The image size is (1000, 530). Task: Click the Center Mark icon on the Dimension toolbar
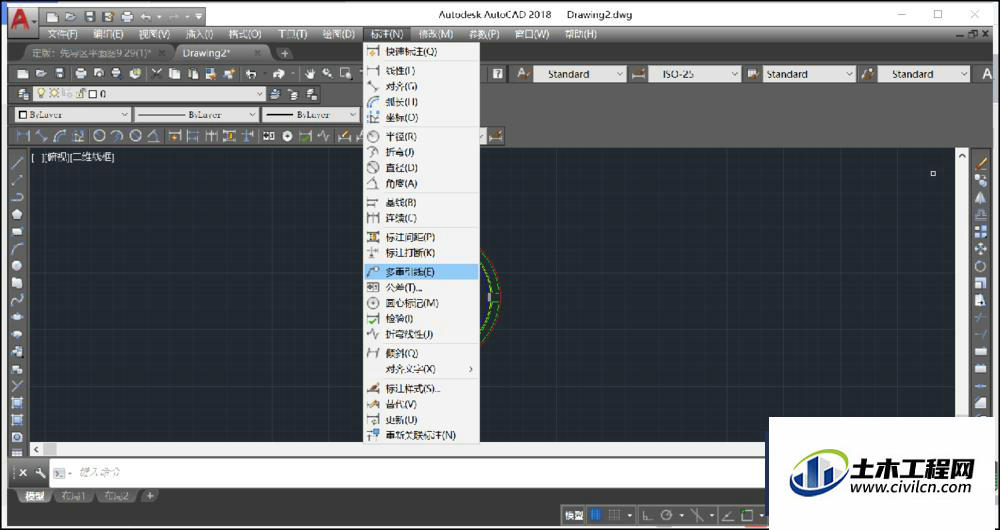click(x=287, y=136)
